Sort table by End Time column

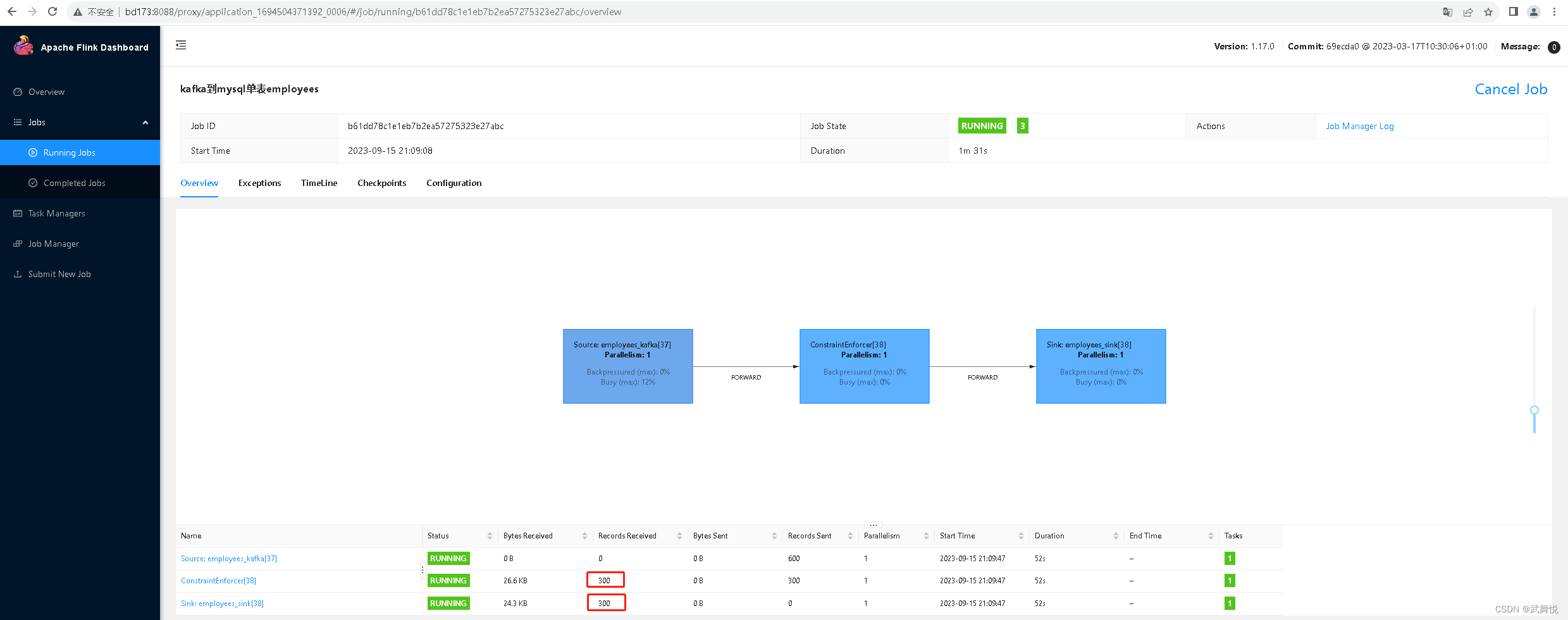[1211, 536]
